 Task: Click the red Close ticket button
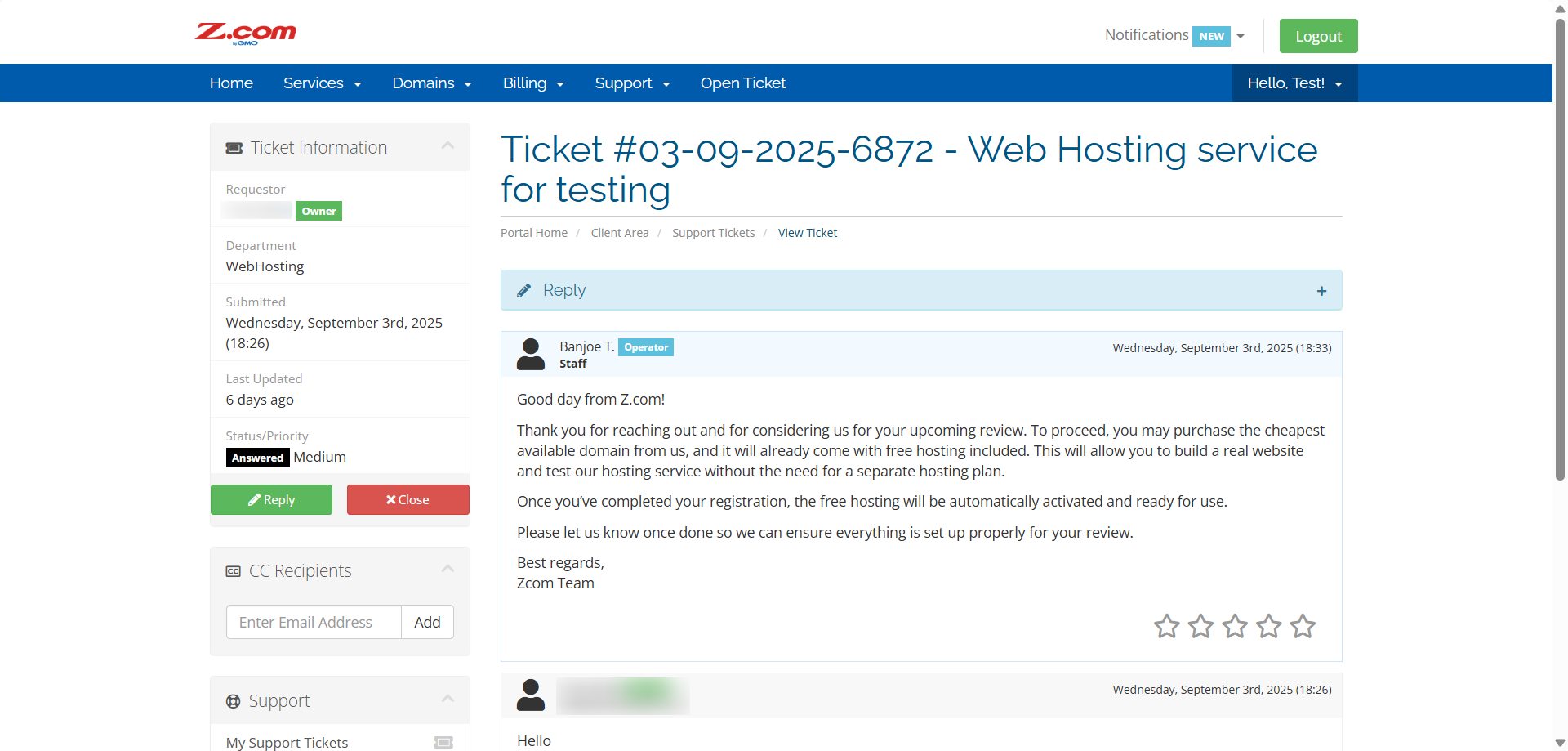click(408, 500)
